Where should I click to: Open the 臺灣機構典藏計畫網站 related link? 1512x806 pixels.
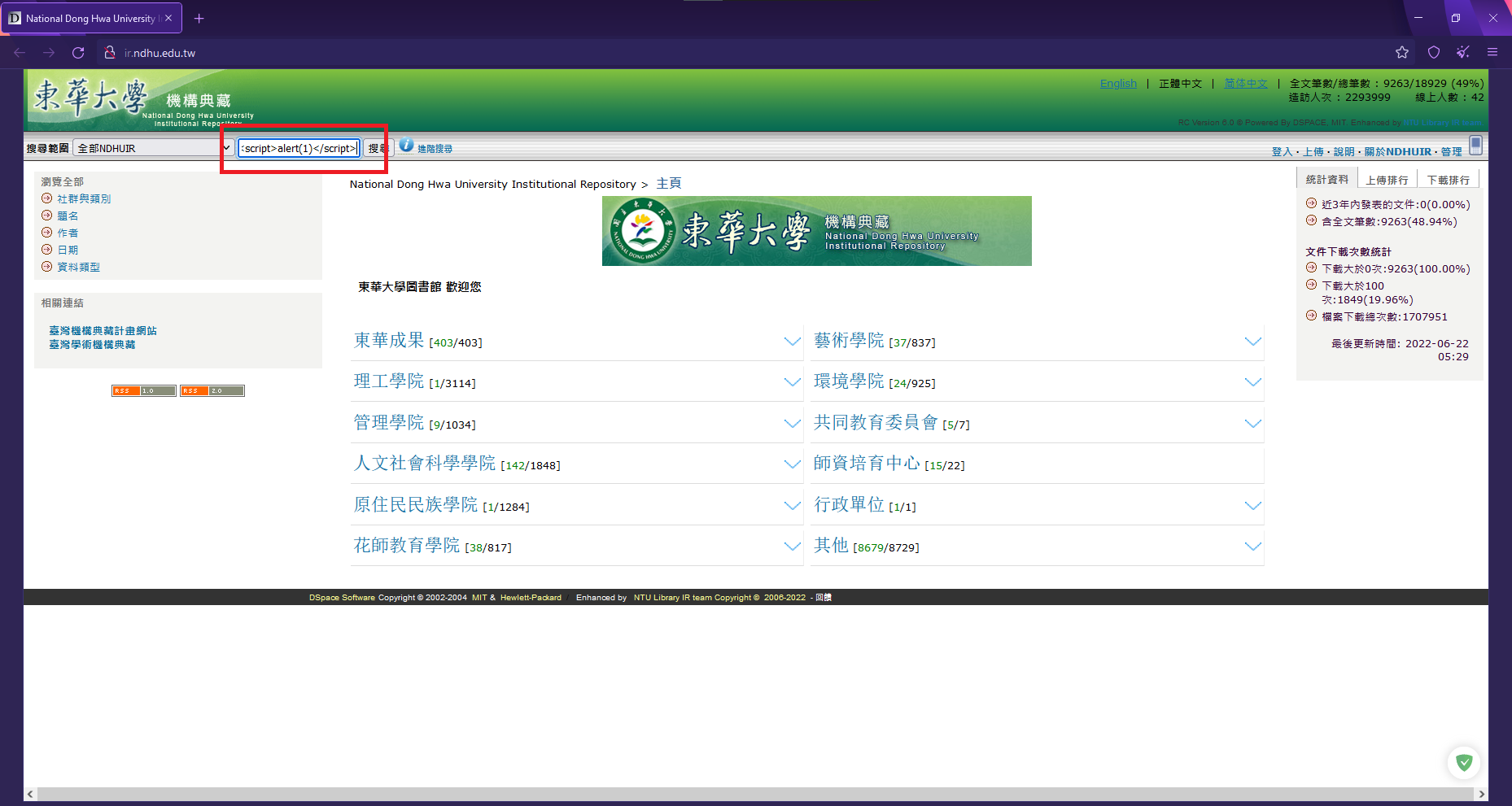coord(103,331)
